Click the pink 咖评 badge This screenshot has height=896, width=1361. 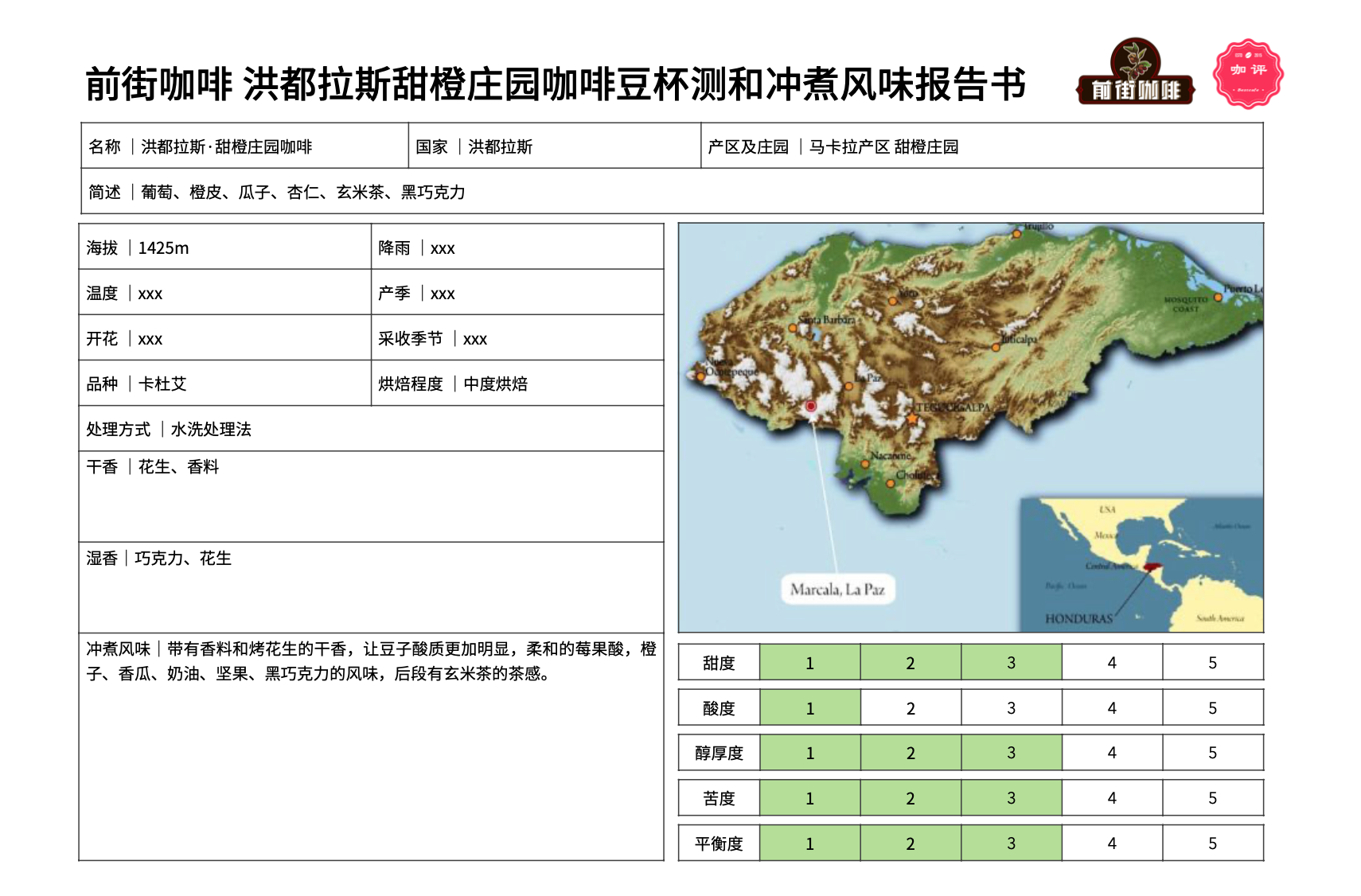pos(1247,73)
